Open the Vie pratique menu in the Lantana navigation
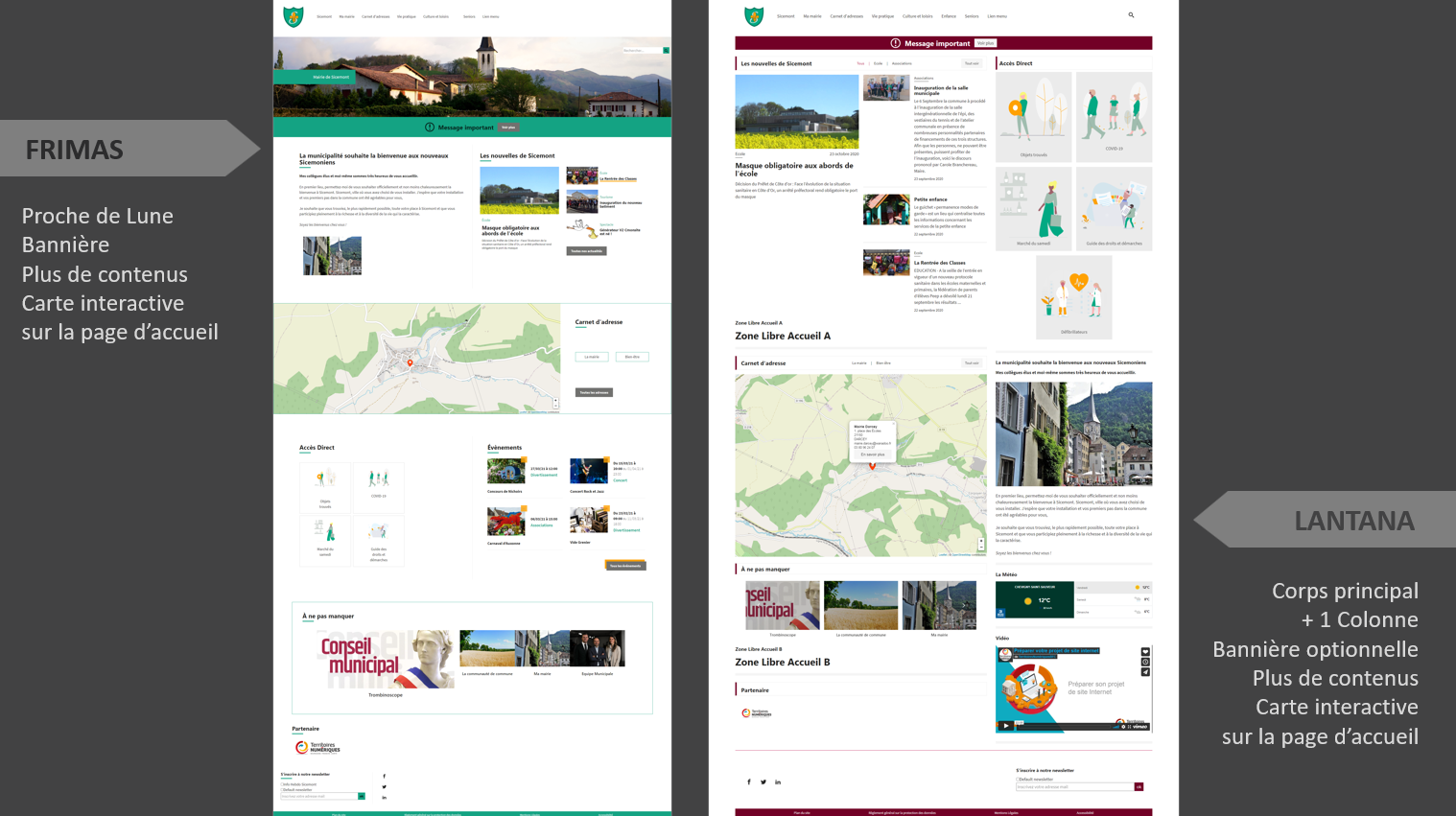 [x=882, y=16]
